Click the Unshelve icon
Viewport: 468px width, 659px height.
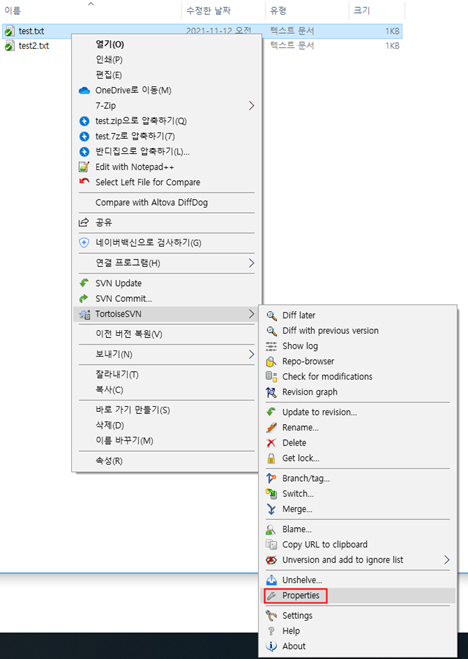point(271,580)
